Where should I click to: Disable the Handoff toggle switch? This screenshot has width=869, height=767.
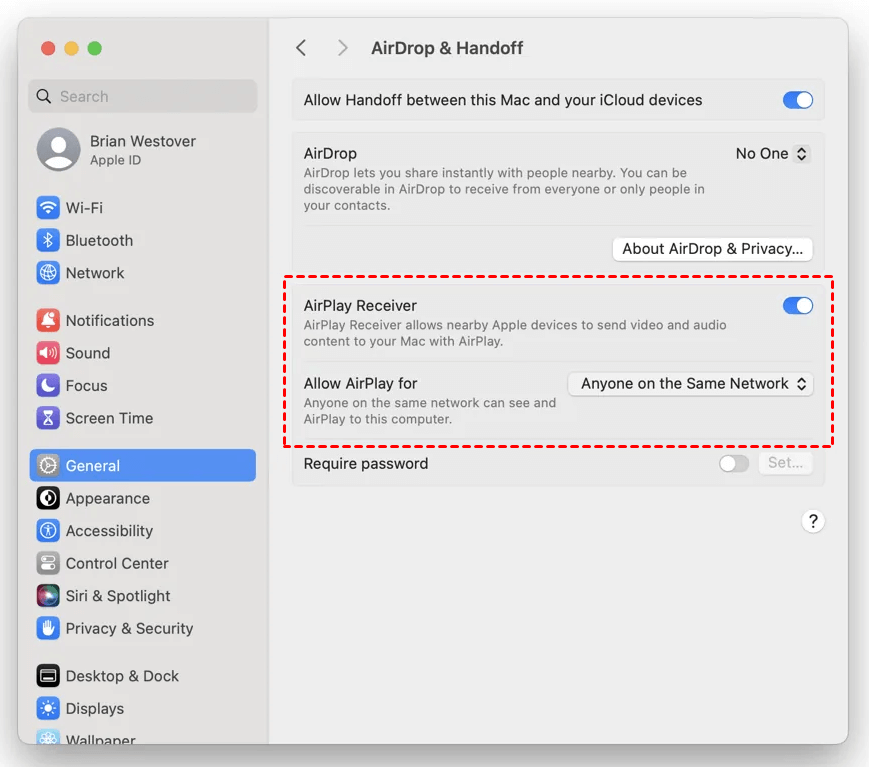(797, 100)
